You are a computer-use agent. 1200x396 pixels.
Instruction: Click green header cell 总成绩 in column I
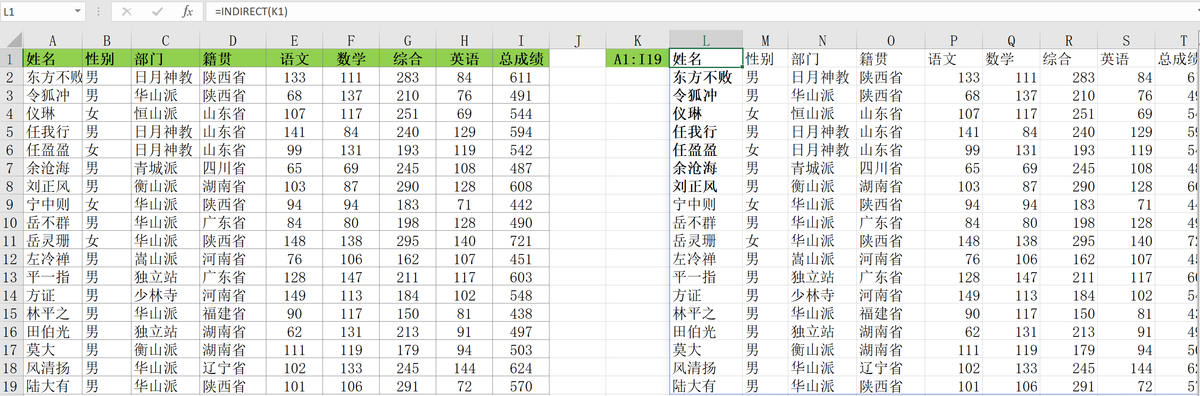point(521,58)
